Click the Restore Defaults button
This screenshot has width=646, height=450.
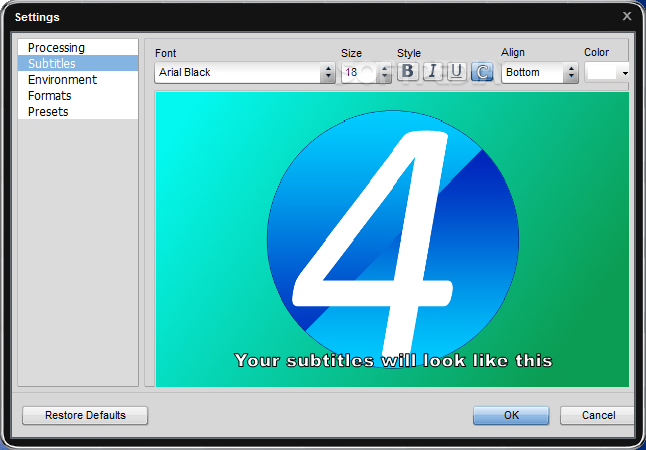click(x=85, y=415)
